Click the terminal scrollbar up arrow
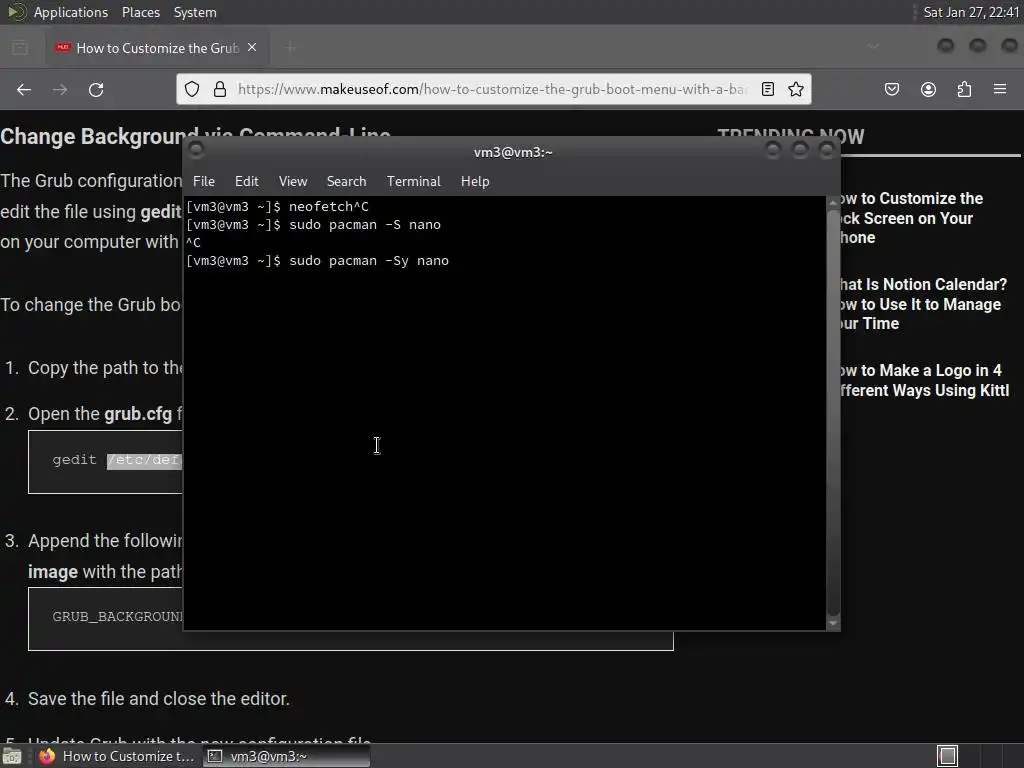This screenshot has height=768, width=1024. click(833, 202)
